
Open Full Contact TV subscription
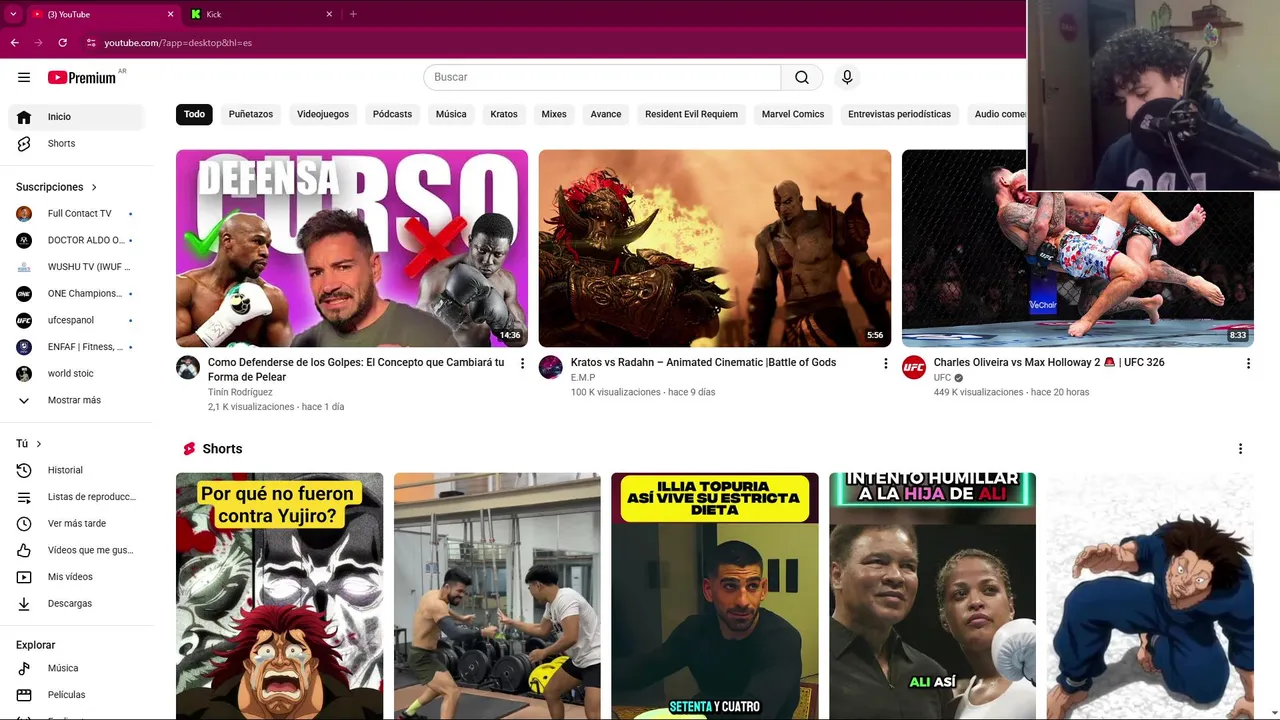76,213
